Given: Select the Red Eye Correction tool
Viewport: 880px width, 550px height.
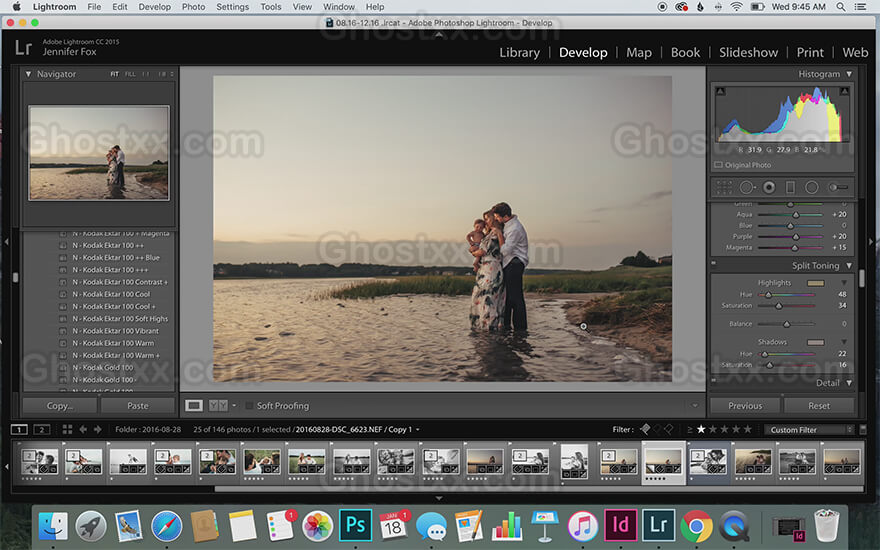Looking at the screenshot, I should tap(769, 187).
